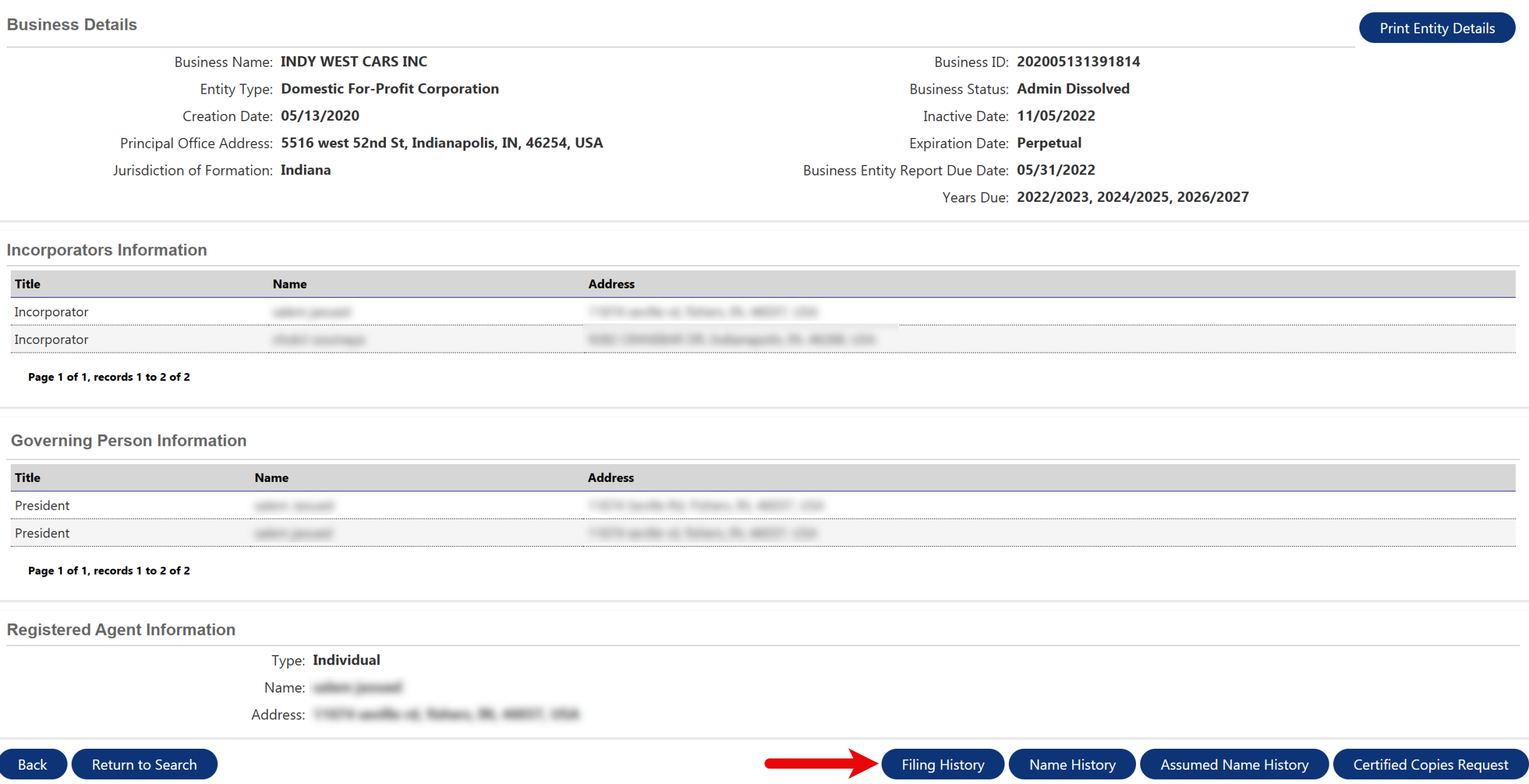Click the Governing Person Information heading
Image resolution: width=1529 pixels, height=784 pixels.
[128, 440]
